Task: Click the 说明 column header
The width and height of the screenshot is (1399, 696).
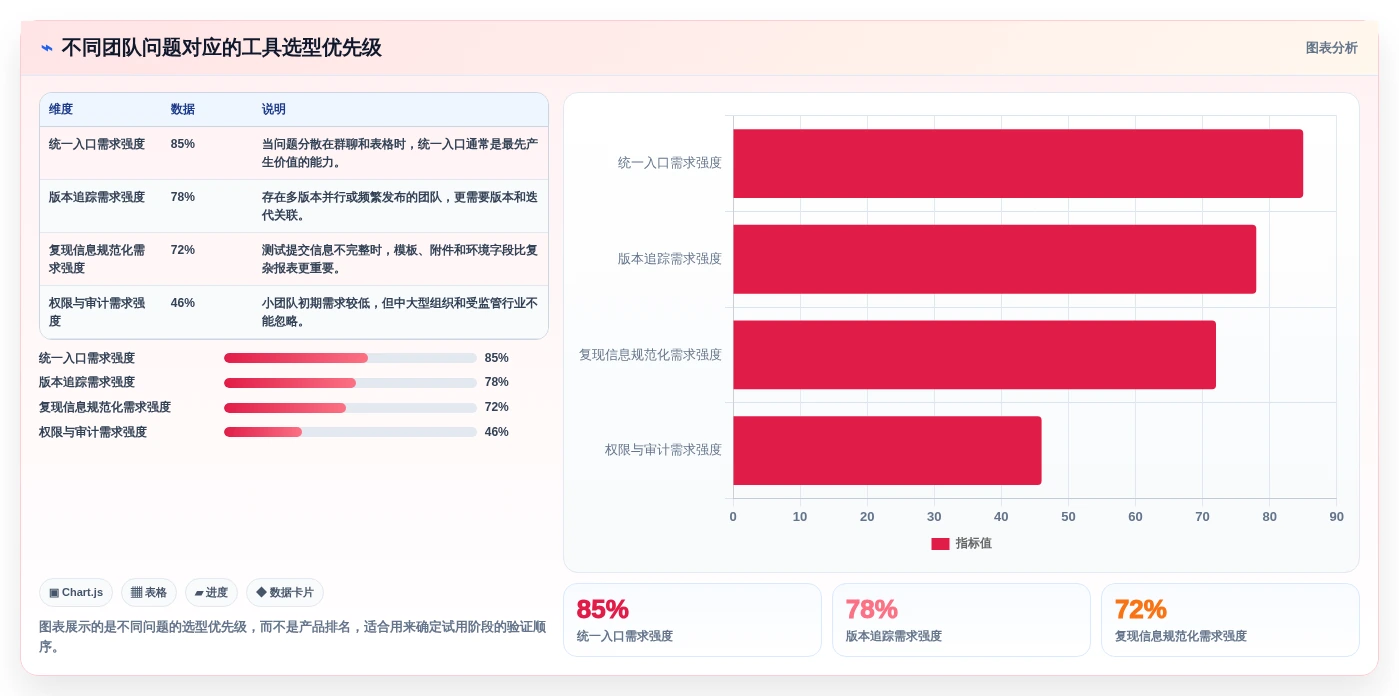Action: tap(274, 110)
